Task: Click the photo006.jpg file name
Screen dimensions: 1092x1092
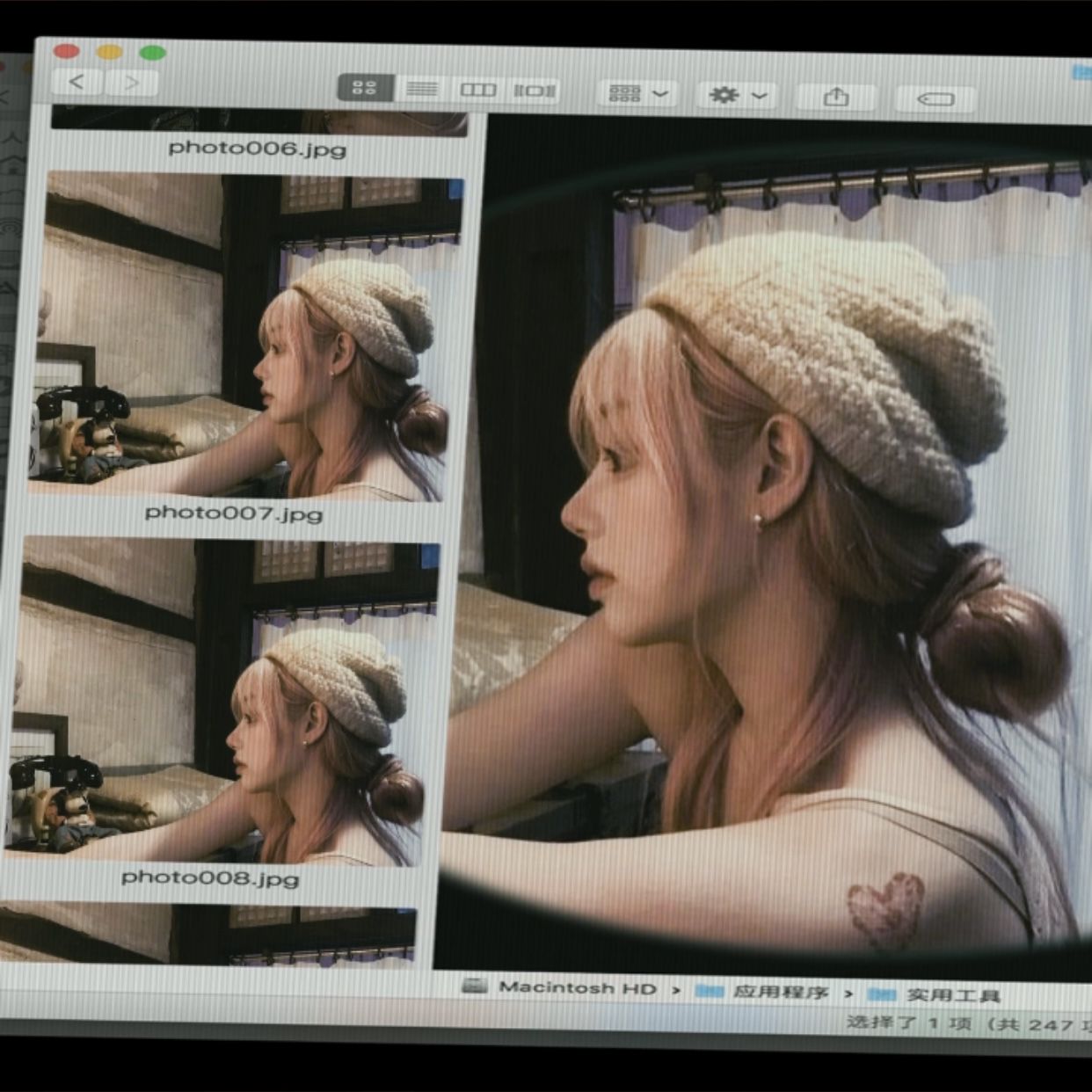Action: (x=257, y=149)
